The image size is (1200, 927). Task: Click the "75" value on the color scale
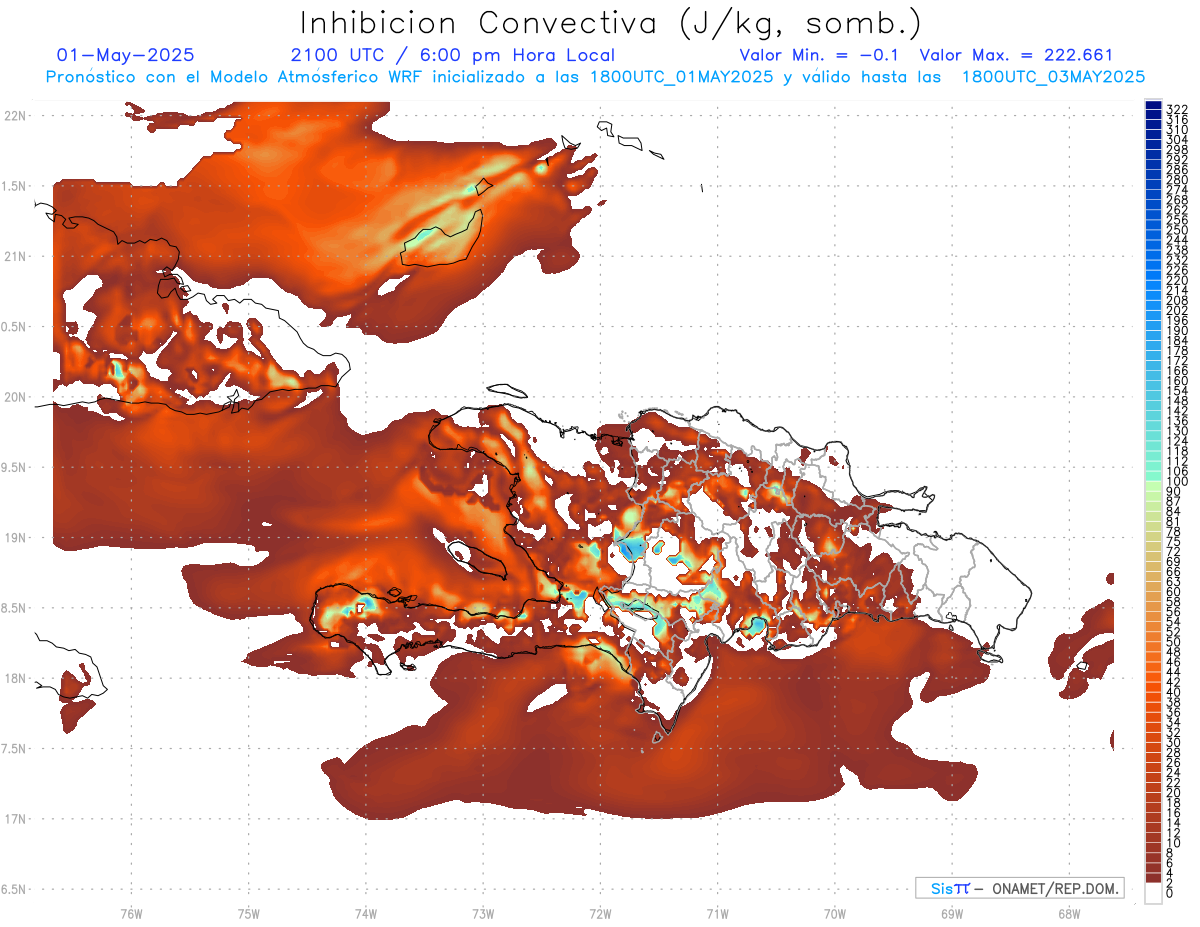(1173, 542)
